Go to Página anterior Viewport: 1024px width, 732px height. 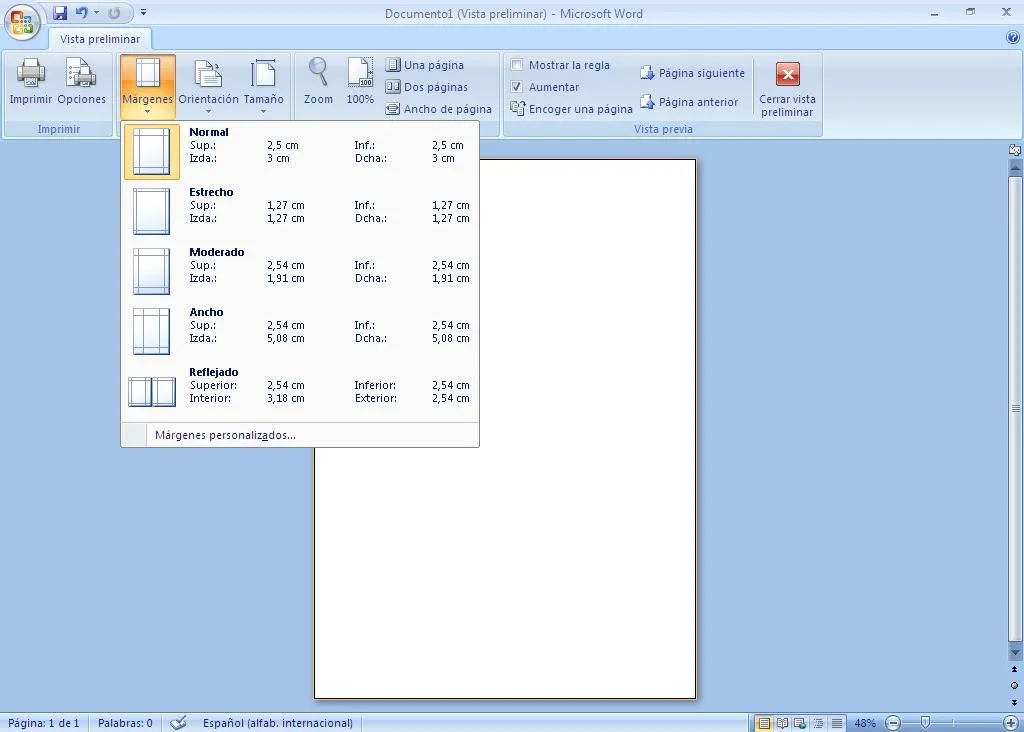tap(689, 102)
